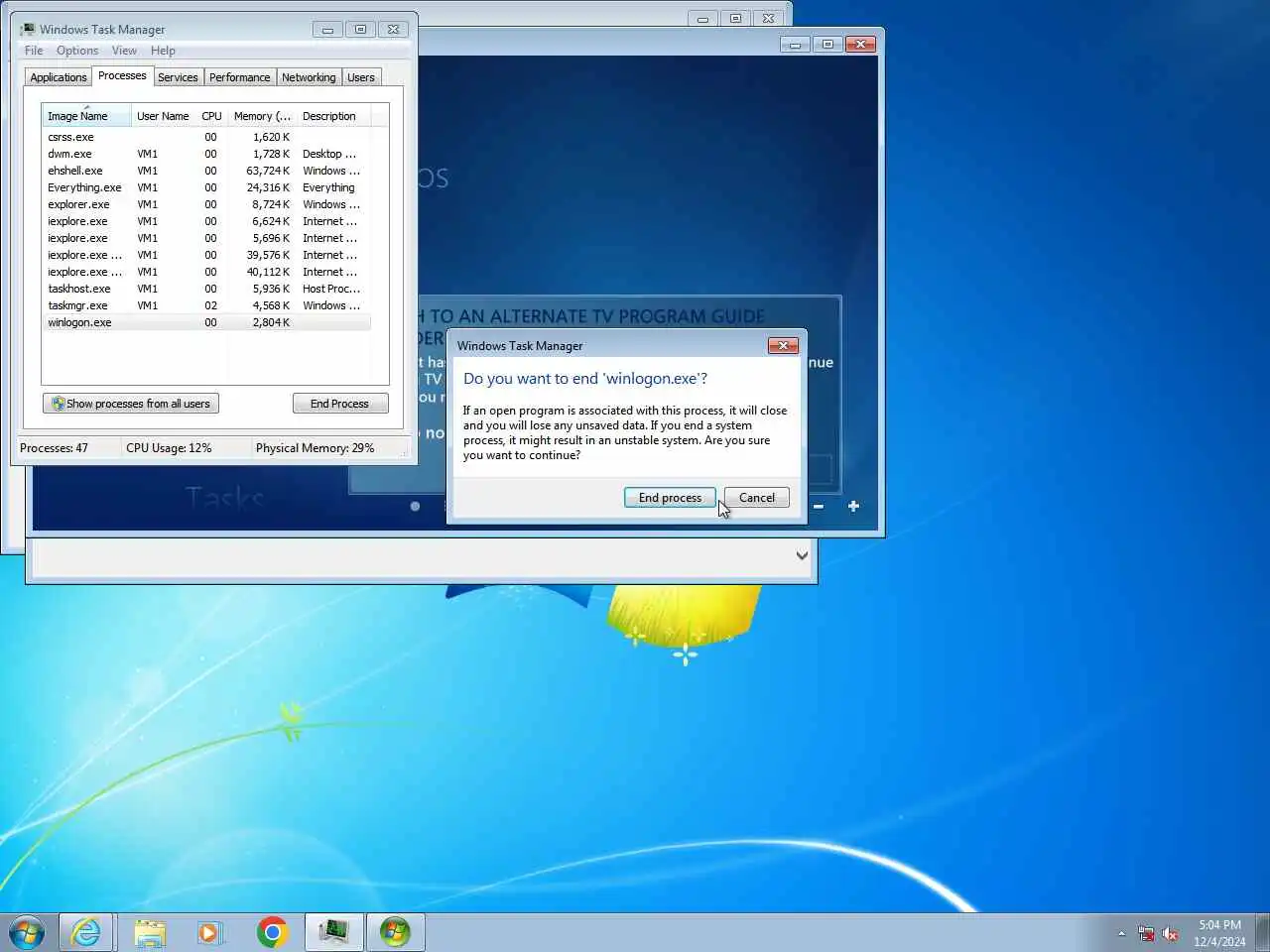This screenshot has width=1270, height=952.
Task: Select iexplore.exe using 39,576 K memory
Action: click(x=206, y=255)
